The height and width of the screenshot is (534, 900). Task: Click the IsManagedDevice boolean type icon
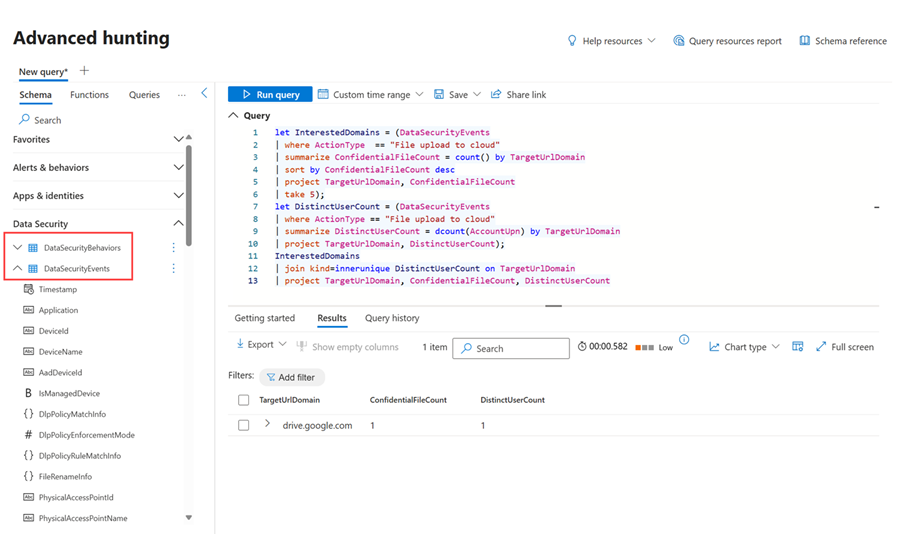click(28, 393)
